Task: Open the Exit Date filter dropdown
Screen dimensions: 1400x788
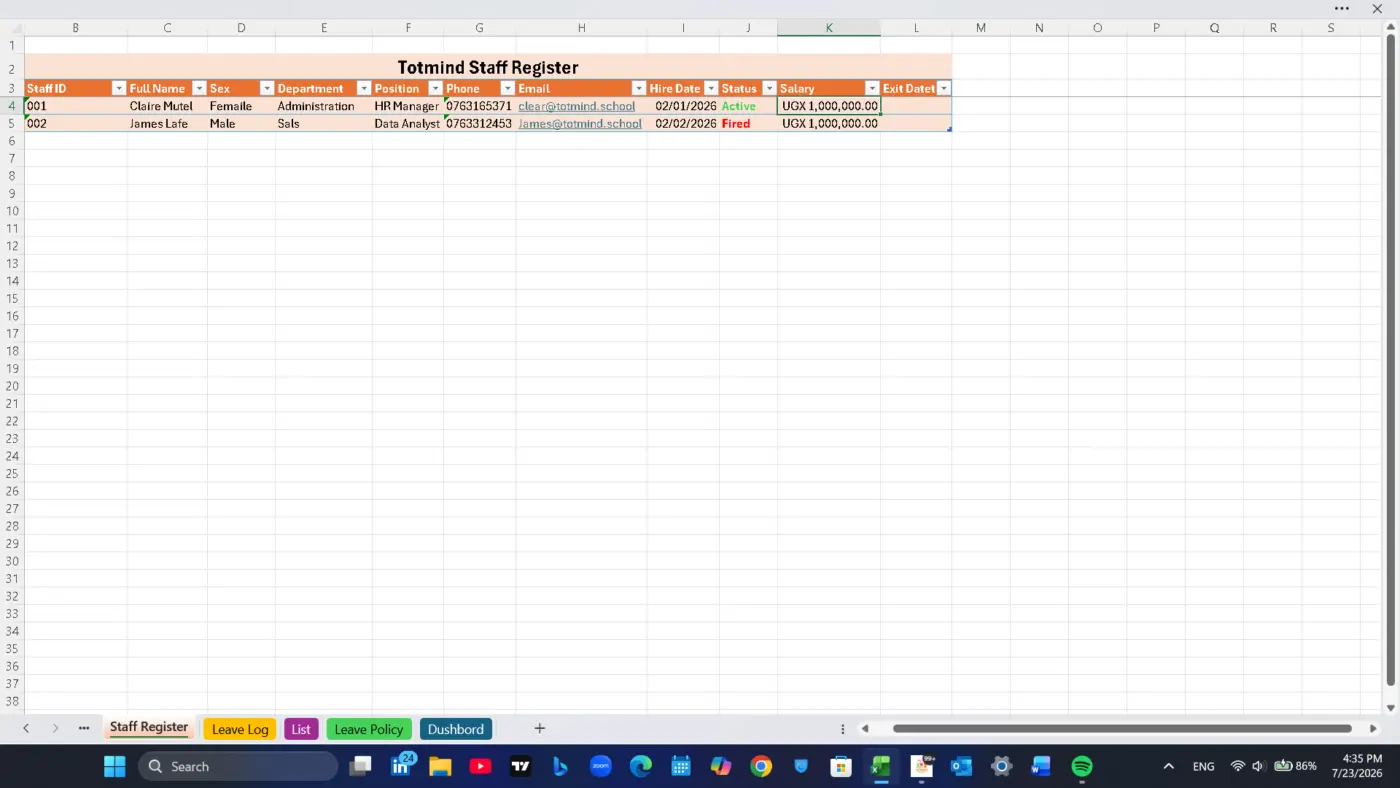Action: click(943, 88)
